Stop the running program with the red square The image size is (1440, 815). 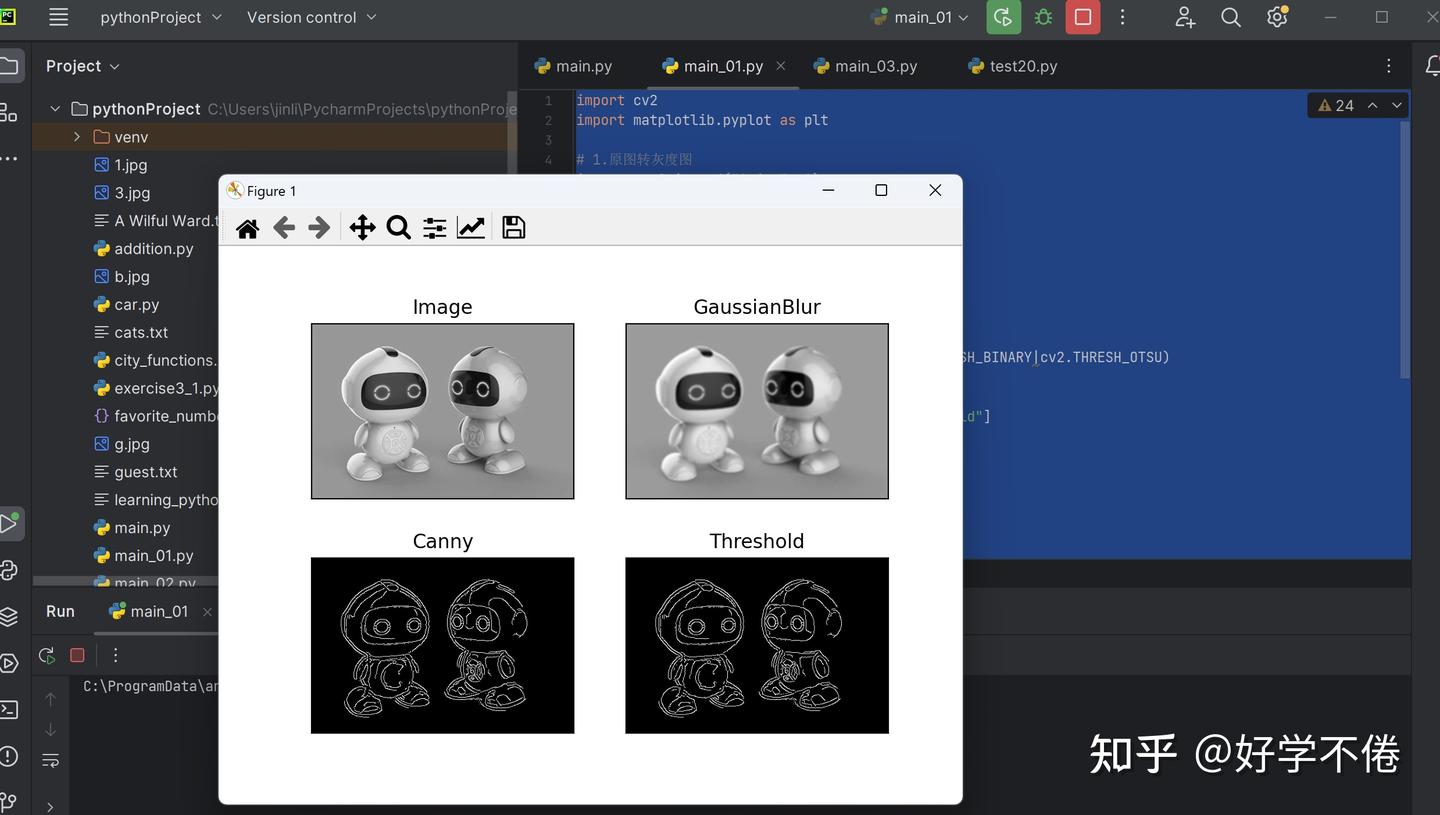(1083, 17)
